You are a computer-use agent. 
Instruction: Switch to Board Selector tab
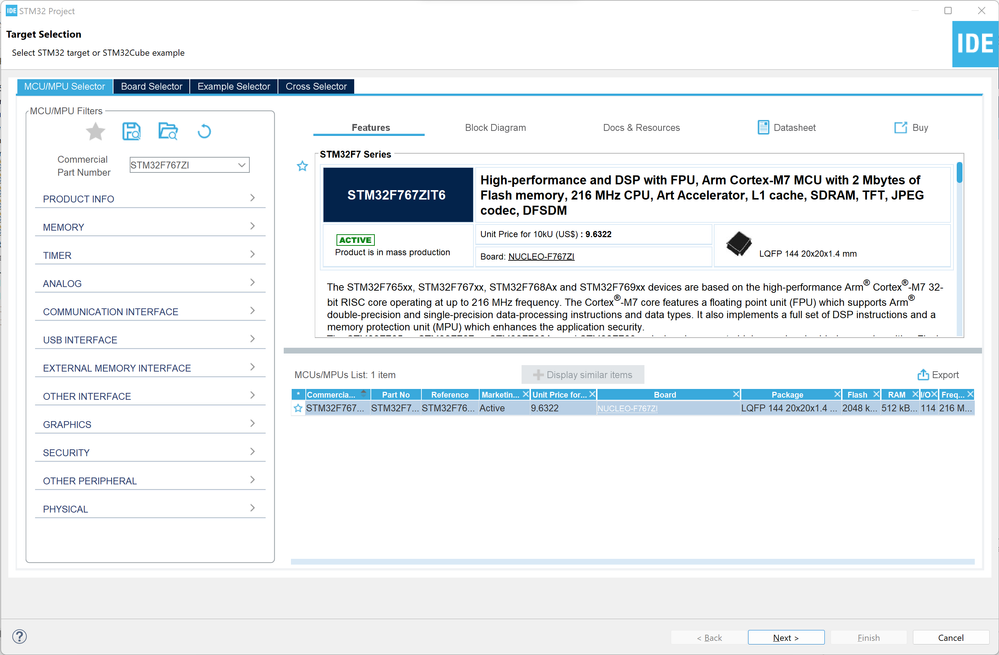coord(152,87)
